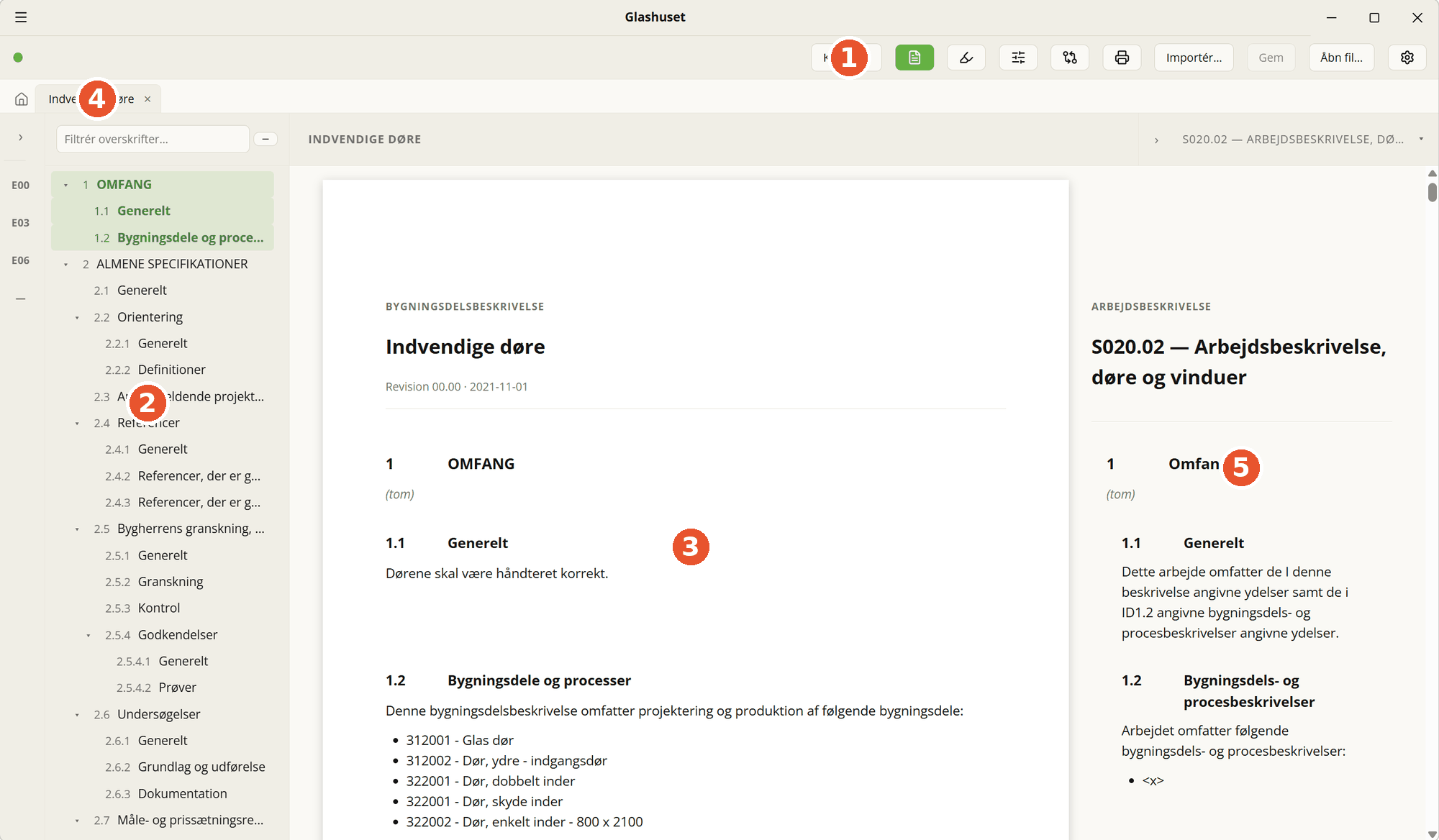Screen dimensions: 1439x840
Task: Select the E06 sidebar item
Action: click(x=21, y=260)
